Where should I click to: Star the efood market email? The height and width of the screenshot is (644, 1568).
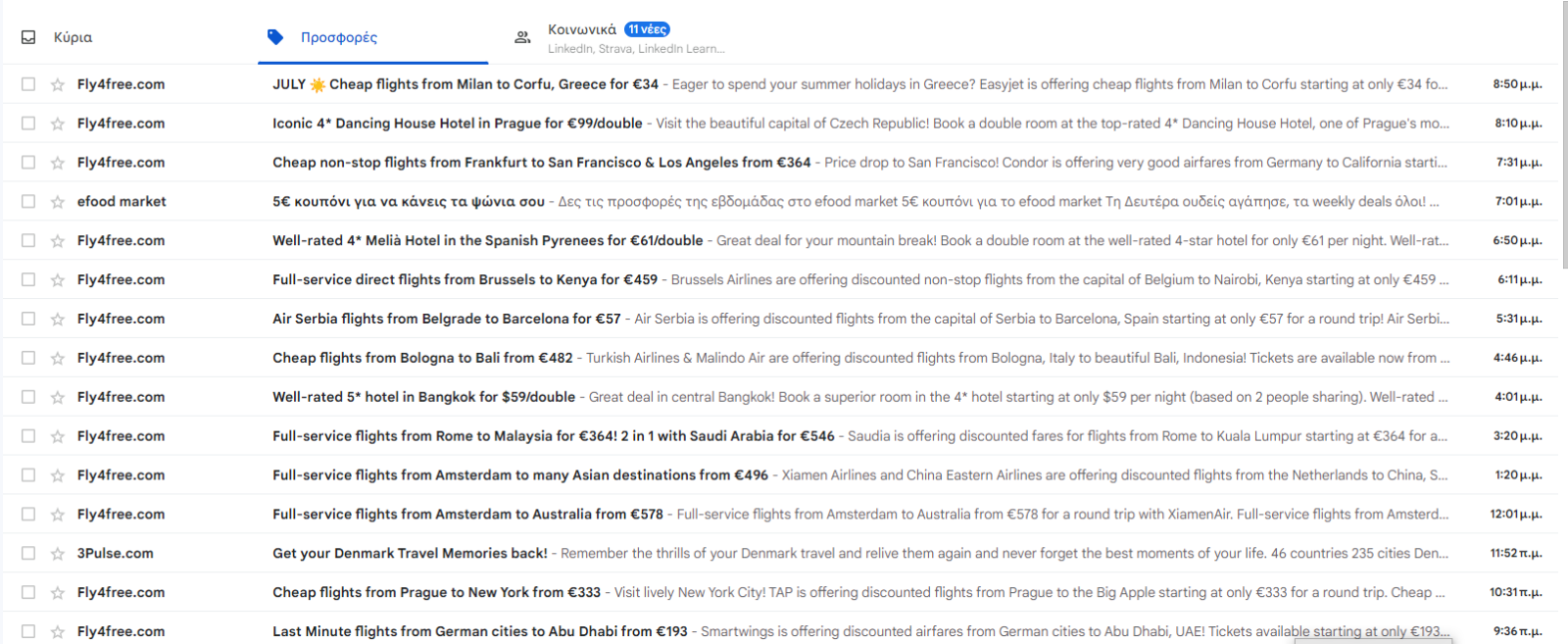[x=58, y=202]
